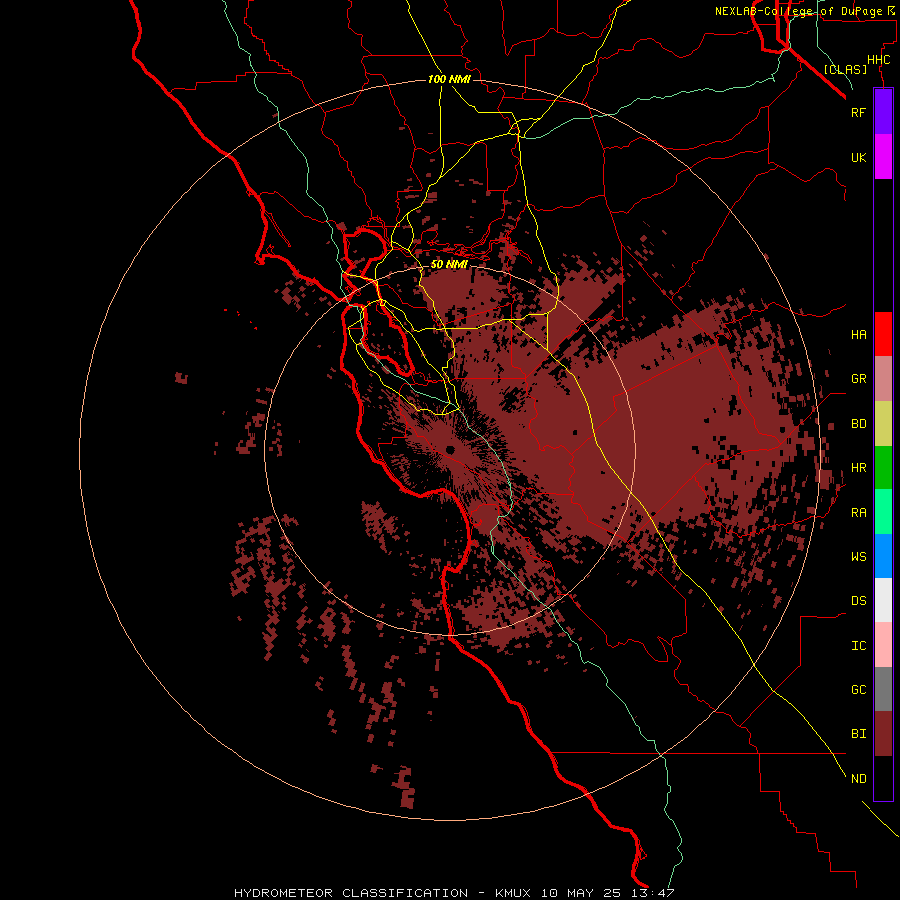
Task: Click the 'HYDROMETEOR CLASSIFICATION' caption text
Action: click(x=350, y=893)
